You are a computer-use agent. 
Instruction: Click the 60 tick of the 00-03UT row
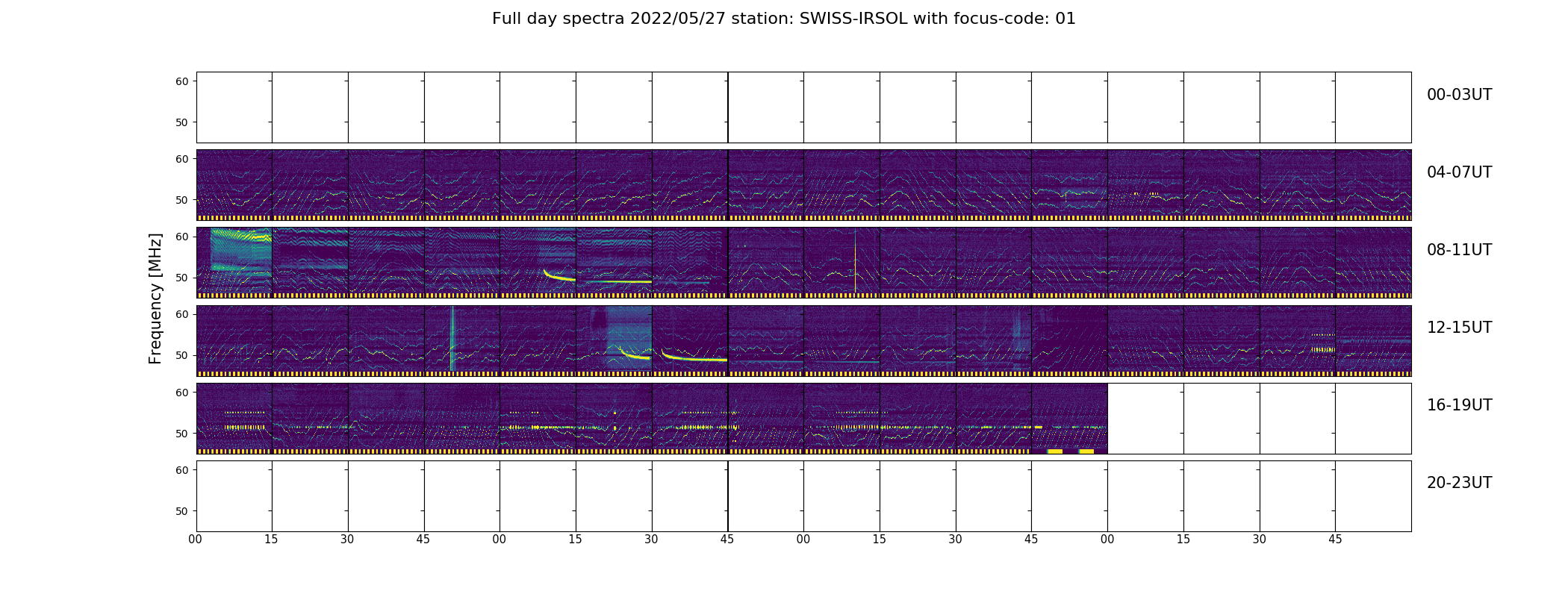pyautogui.click(x=181, y=81)
